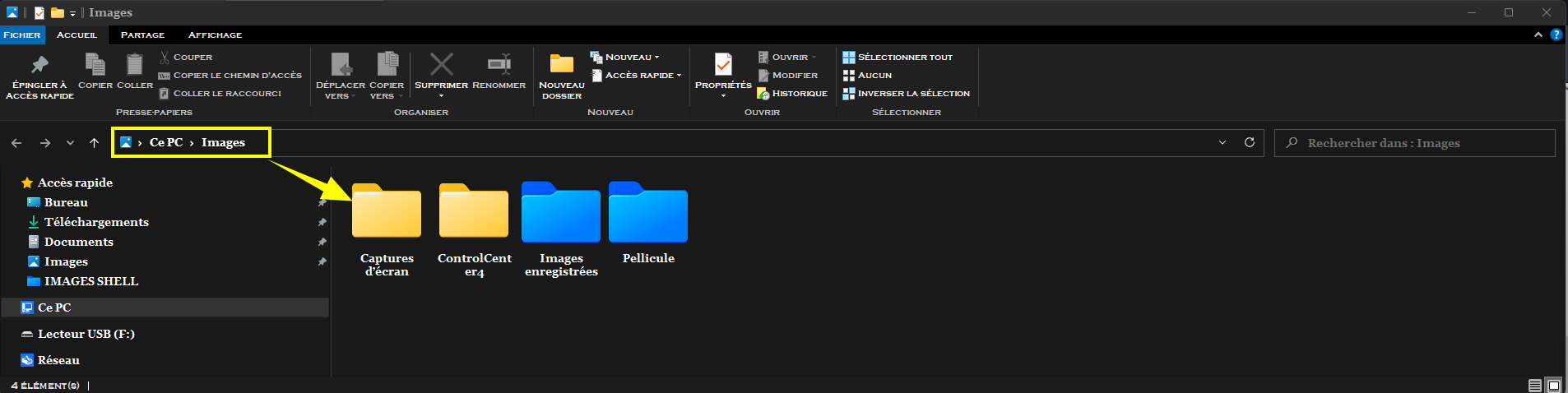Image resolution: width=1568 pixels, height=393 pixels.
Task: Click Coller le raccourci command
Action: coord(220,93)
